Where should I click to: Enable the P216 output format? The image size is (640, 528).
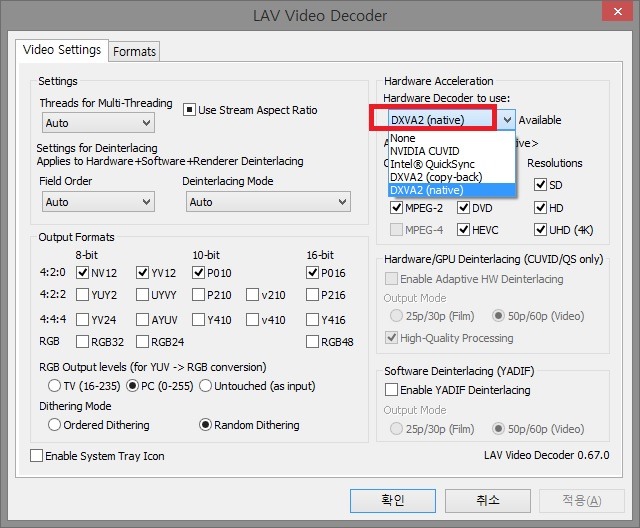312,295
